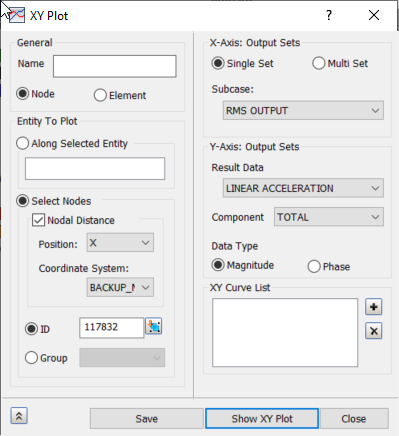Choose Along Selected Entity option
The height and width of the screenshot is (436, 399).
[22, 143]
